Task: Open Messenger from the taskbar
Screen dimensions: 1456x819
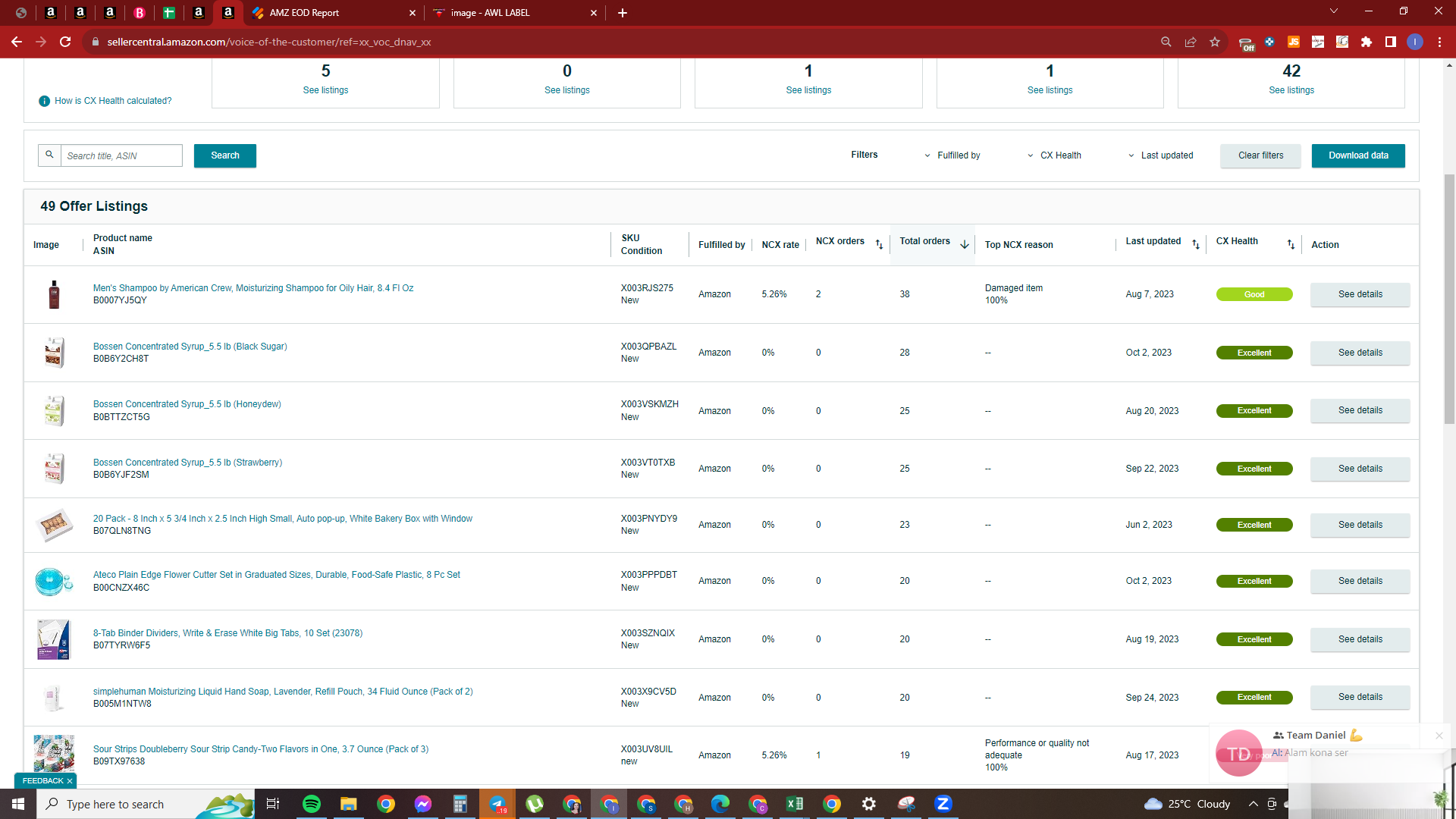Action: (423, 804)
